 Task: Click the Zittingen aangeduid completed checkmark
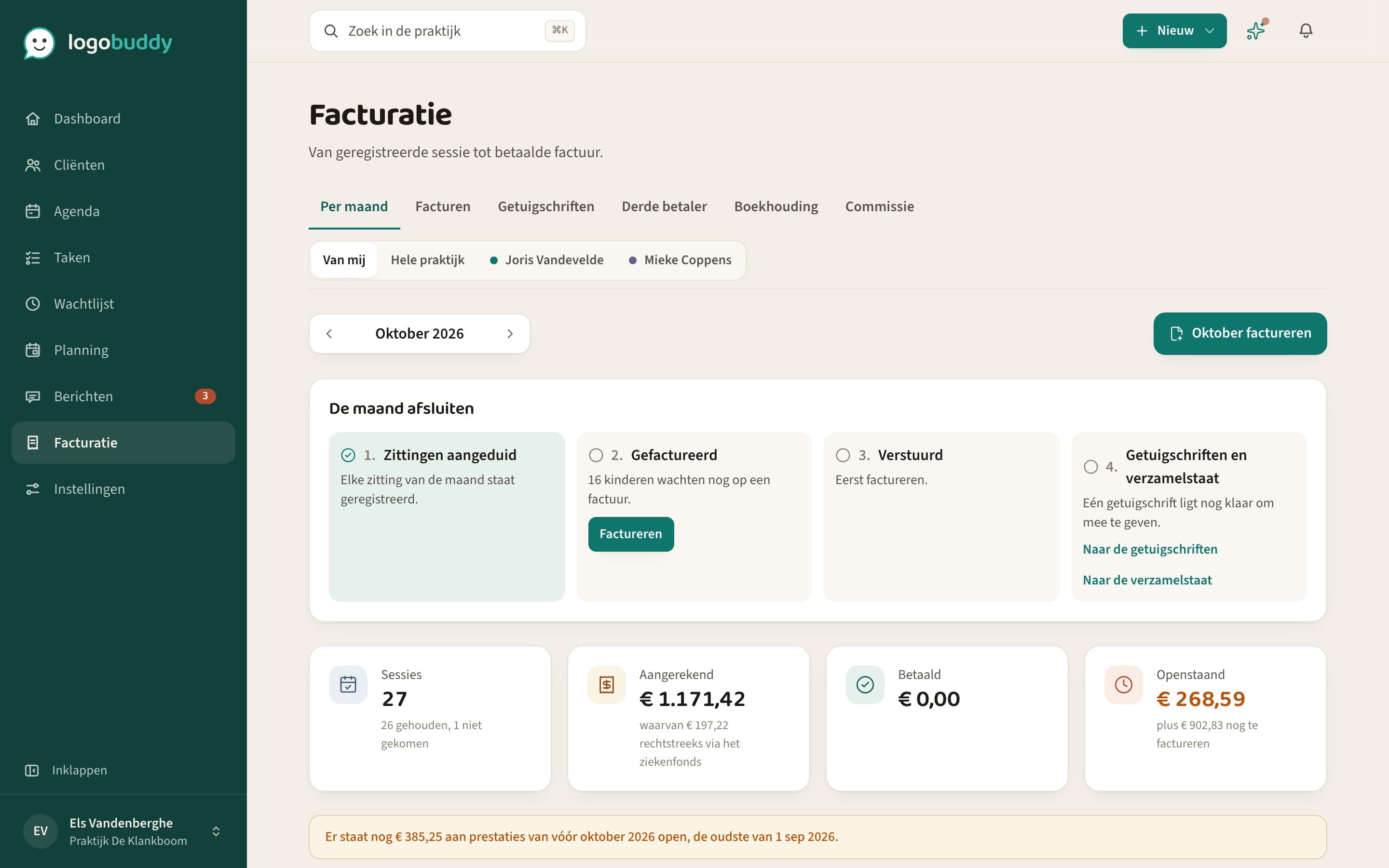point(348,455)
